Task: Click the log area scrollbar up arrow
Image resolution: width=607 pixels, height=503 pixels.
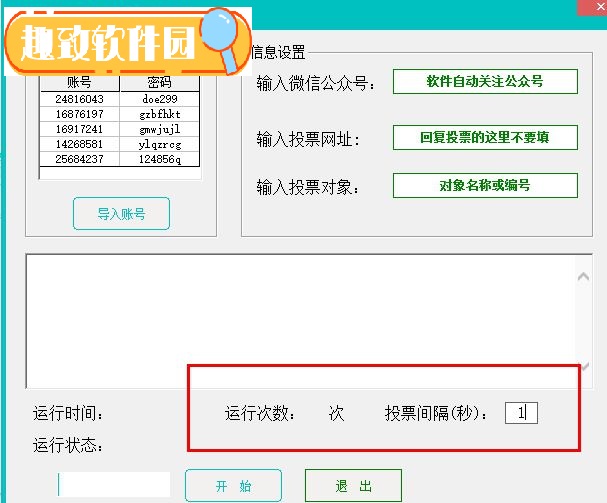Action: coord(585,277)
